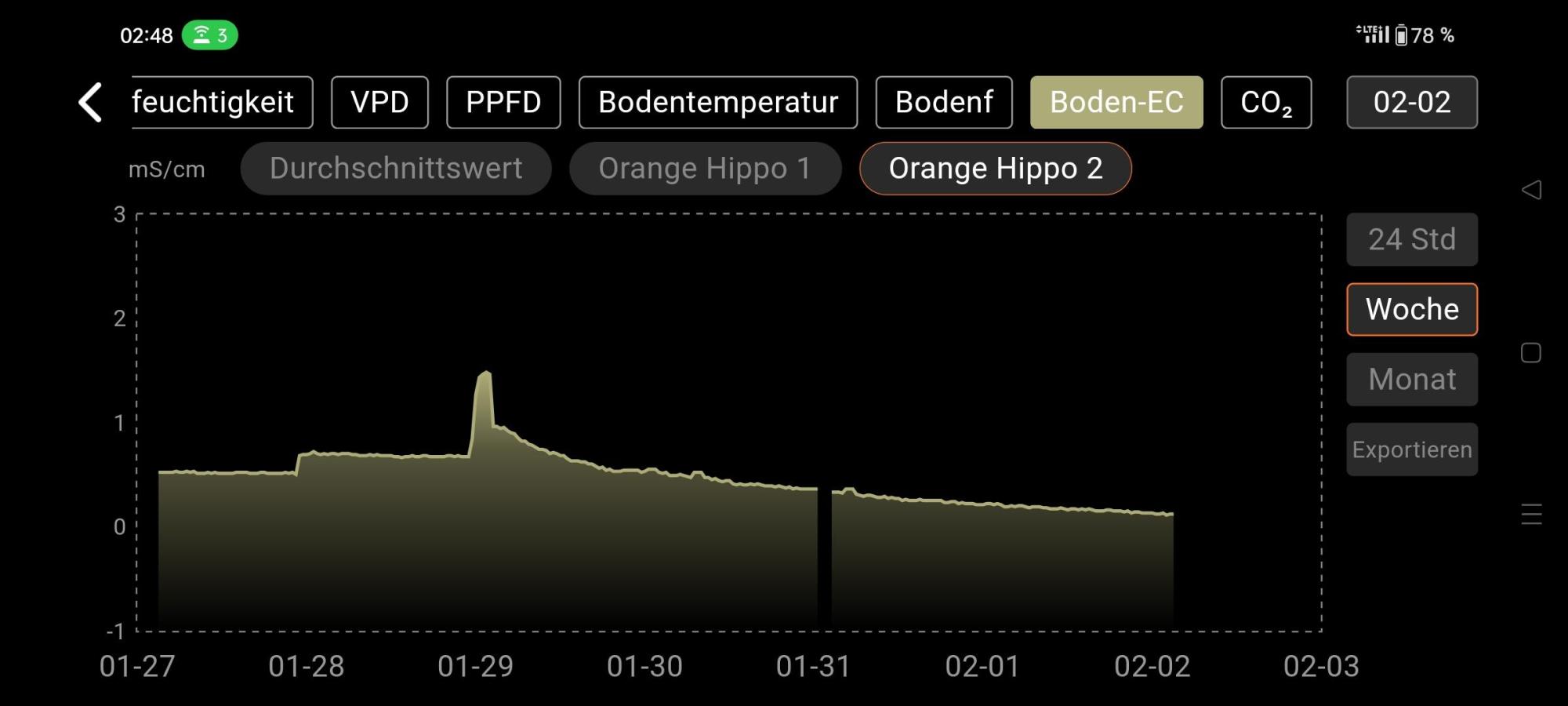Select the Bodentemperatur tab

click(717, 103)
